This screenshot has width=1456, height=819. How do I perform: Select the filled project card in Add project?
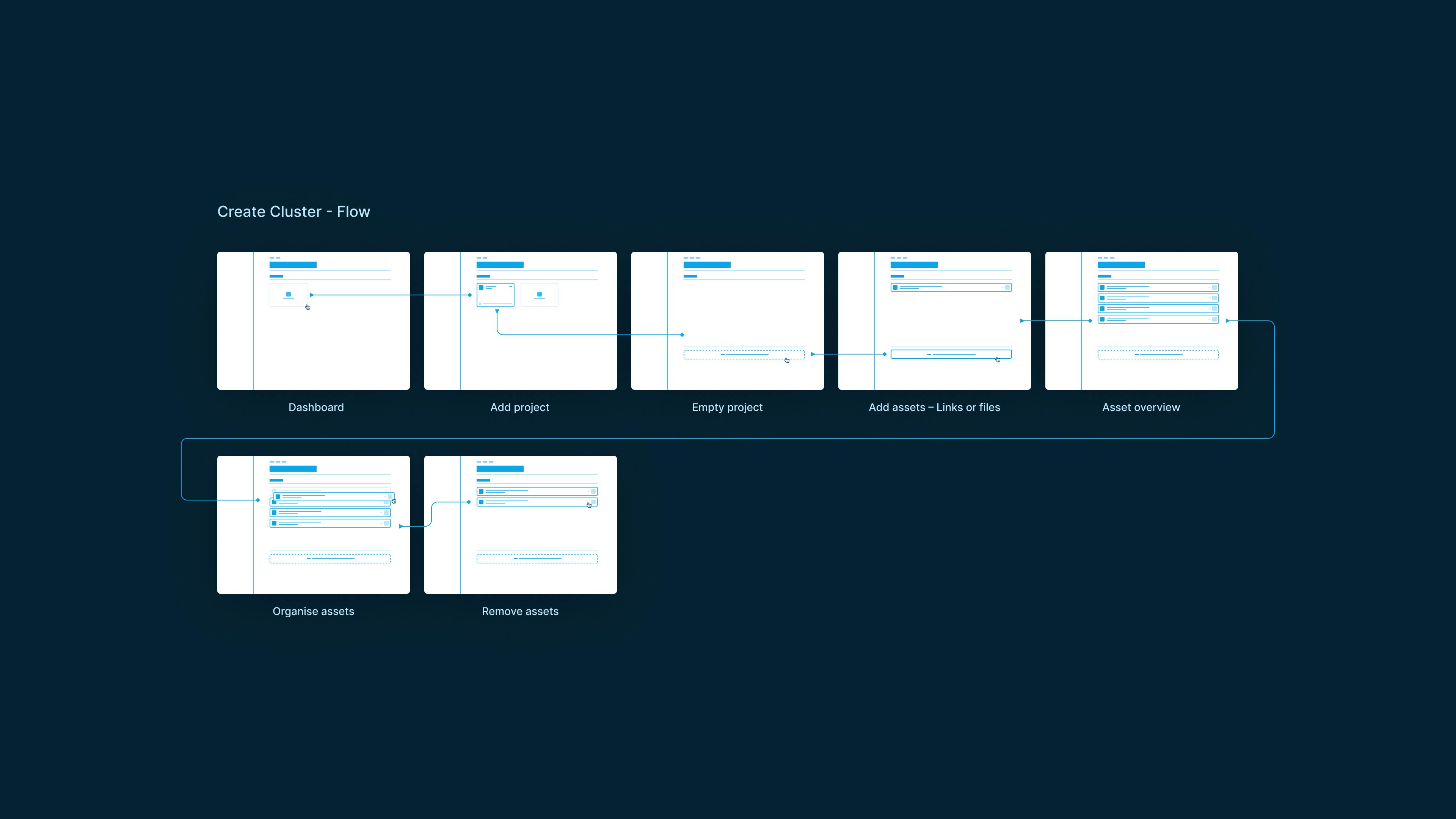pyautogui.click(x=496, y=295)
